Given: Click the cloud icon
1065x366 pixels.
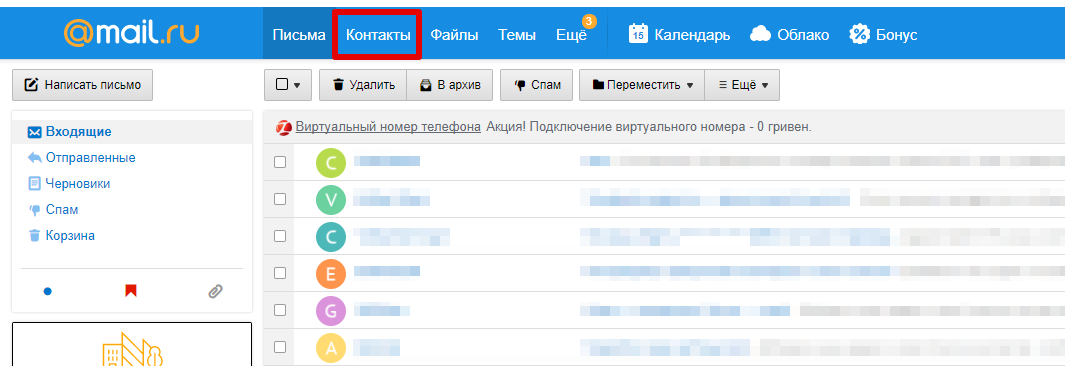Looking at the screenshot, I should [760, 34].
